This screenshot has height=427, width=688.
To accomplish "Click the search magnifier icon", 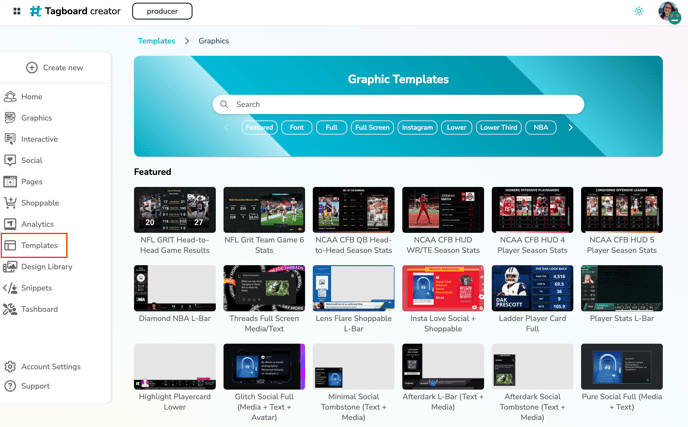I will click(x=224, y=104).
